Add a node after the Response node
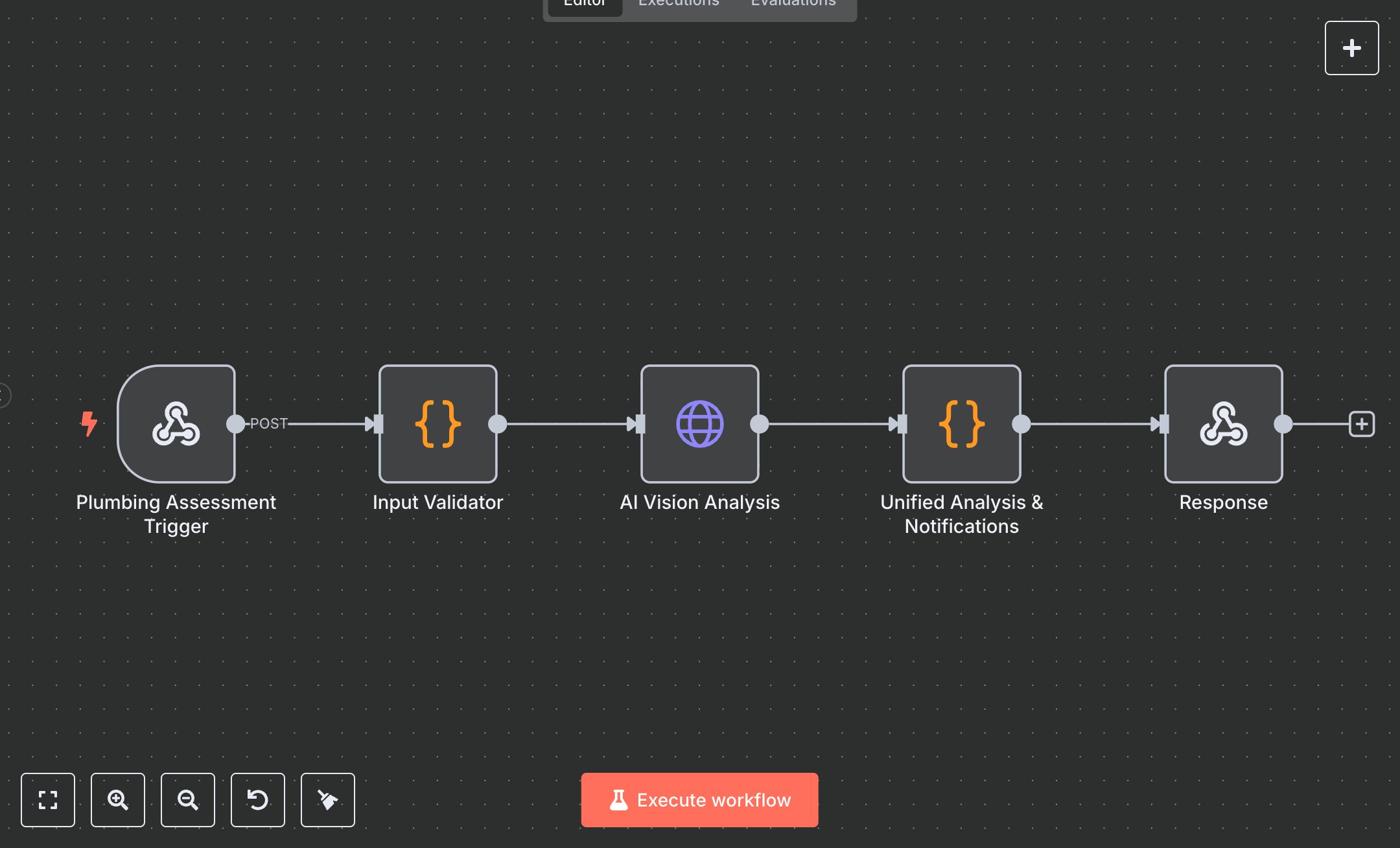The height and width of the screenshot is (848, 1400). pyautogui.click(x=1362, y=424)
